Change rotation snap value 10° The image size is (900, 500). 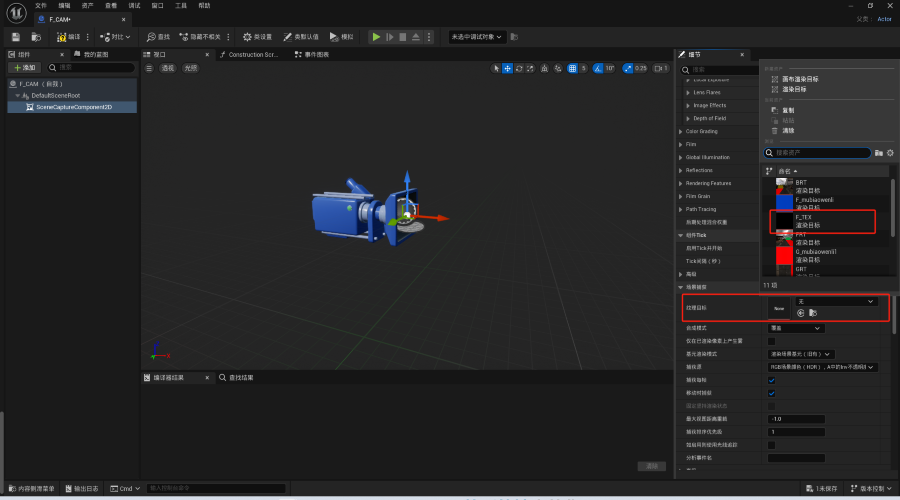coord(610,68)
